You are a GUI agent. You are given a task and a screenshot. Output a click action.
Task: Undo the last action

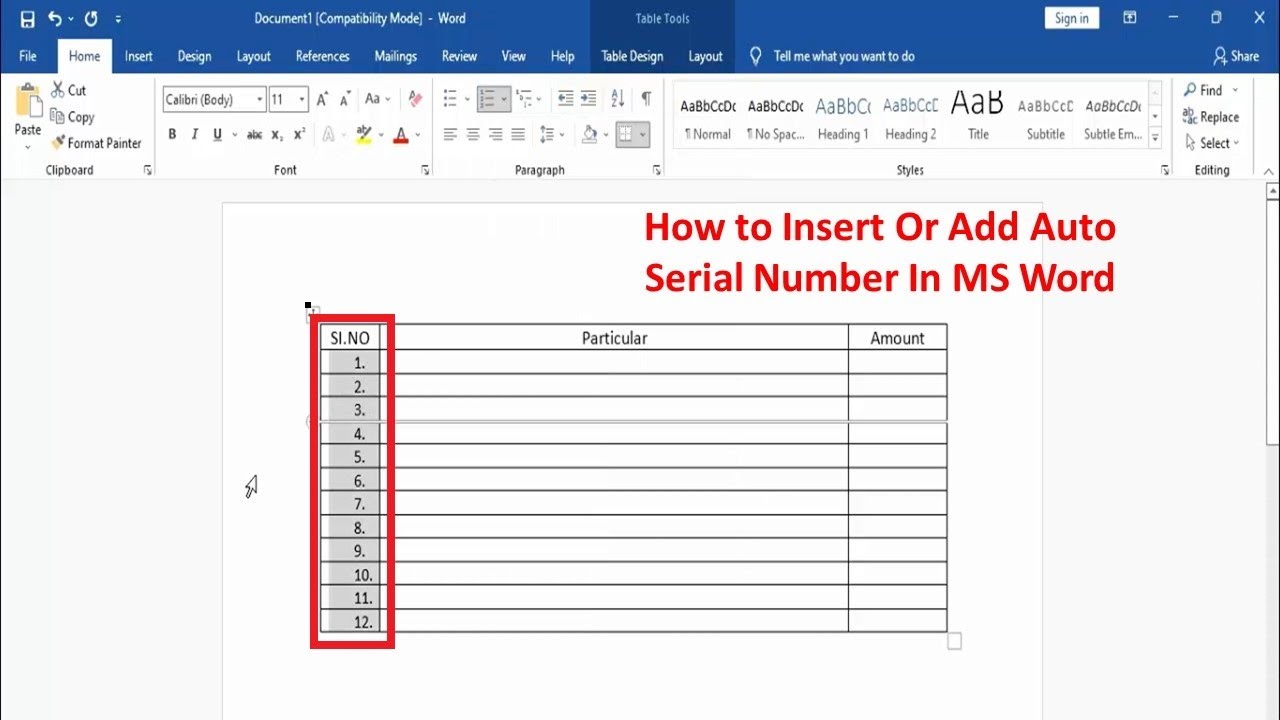[x=55, y=18]
